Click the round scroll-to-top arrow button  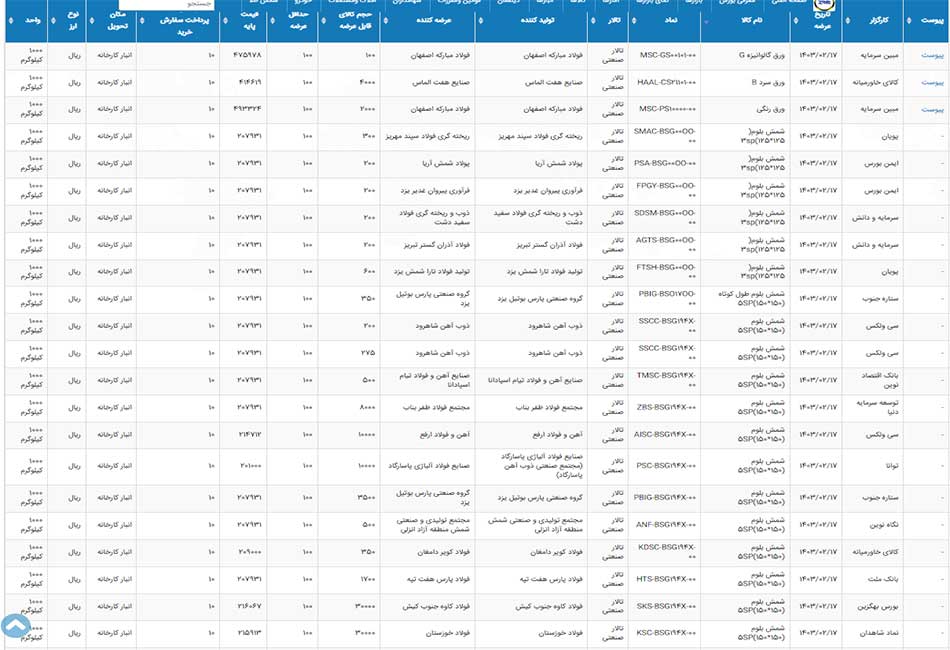(x=16, y=626)
